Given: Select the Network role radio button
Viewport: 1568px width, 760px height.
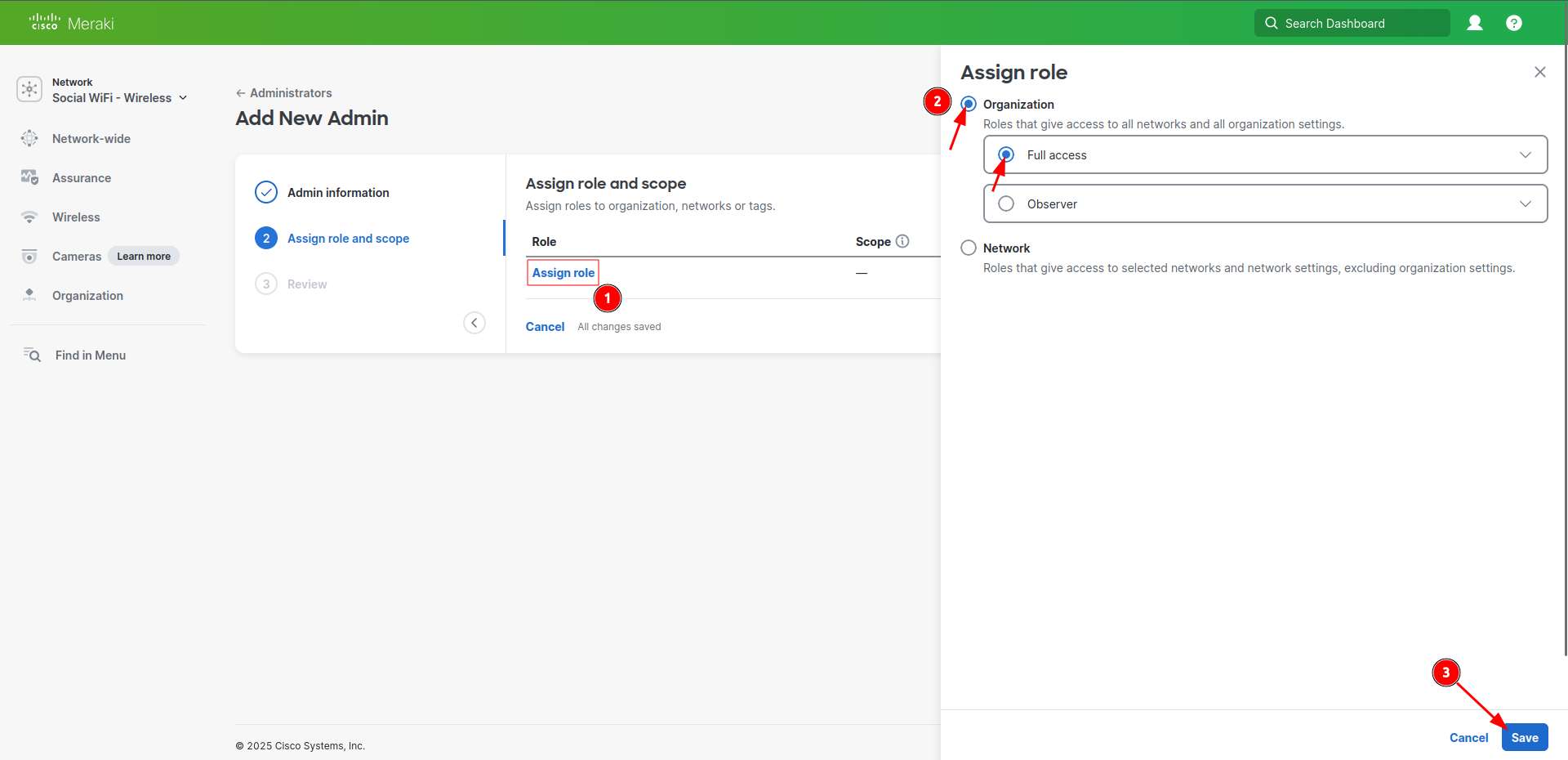Looking at the screenshot, I should click(x=969, y=248).
